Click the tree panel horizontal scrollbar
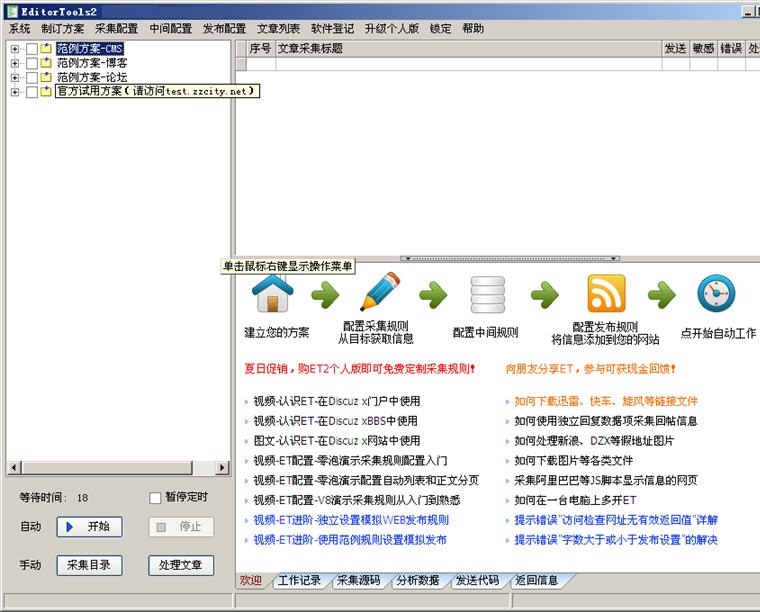This screenshot has height=612, width=760. 118,467
